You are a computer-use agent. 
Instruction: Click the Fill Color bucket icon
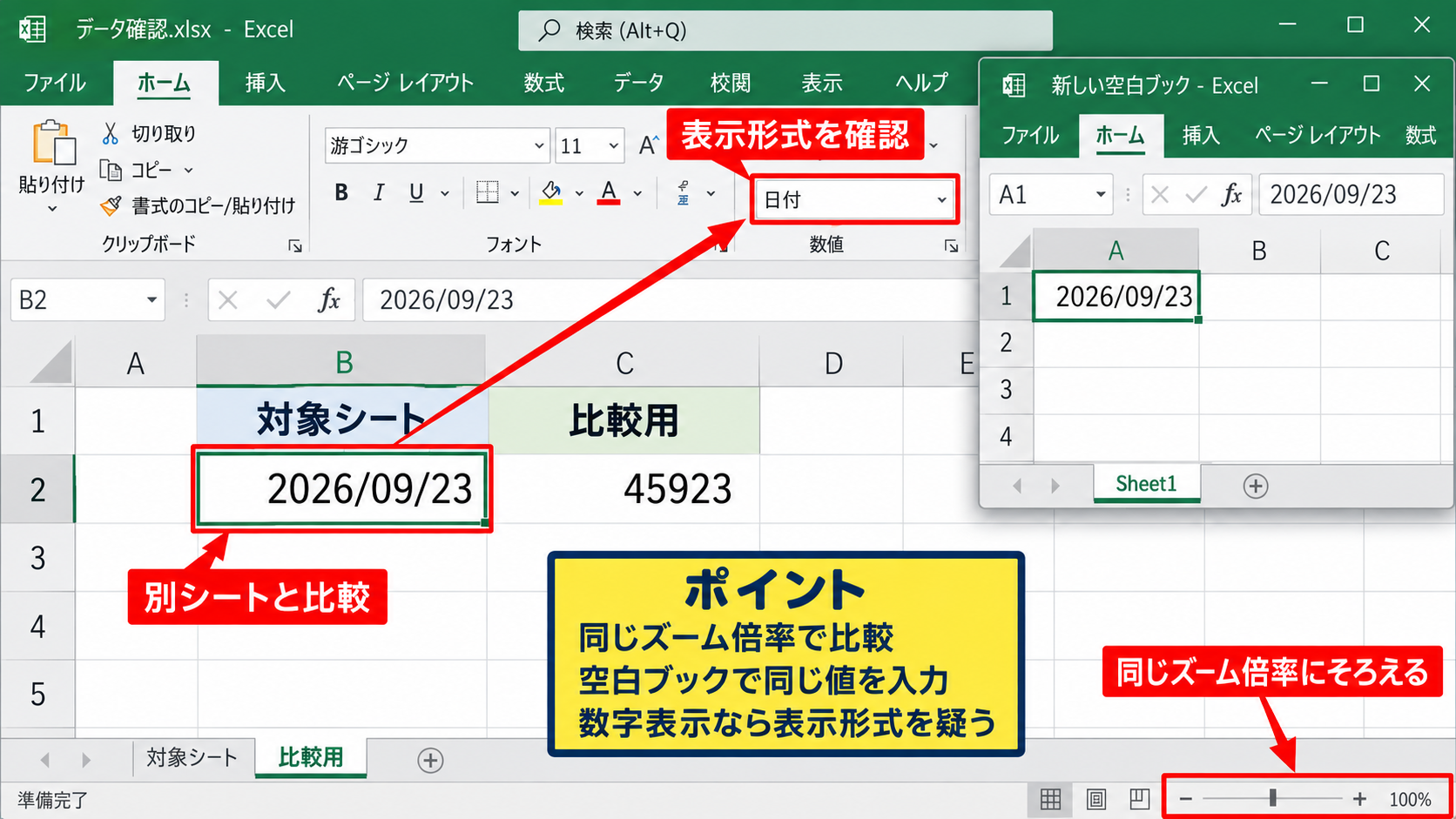point(550,192)
